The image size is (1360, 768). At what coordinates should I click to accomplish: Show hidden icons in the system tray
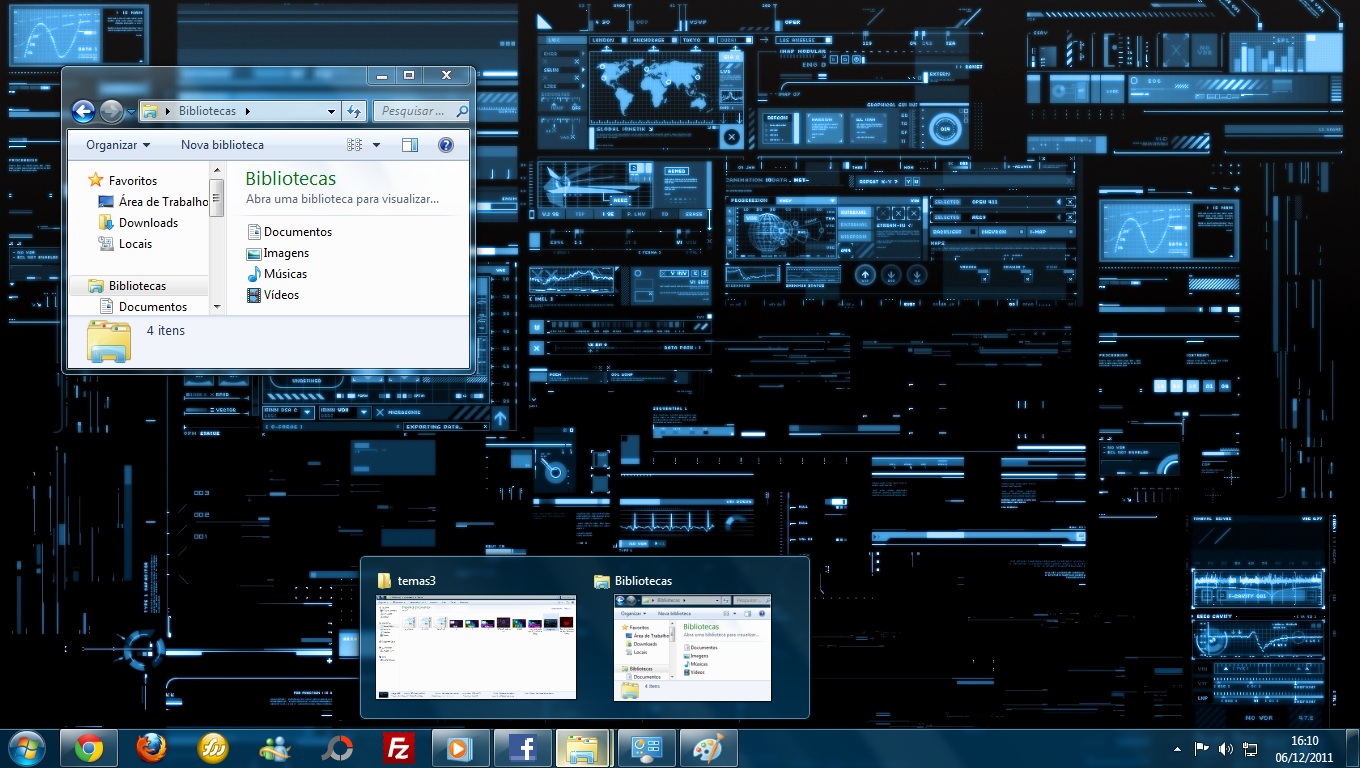[x=1177, y=747]
